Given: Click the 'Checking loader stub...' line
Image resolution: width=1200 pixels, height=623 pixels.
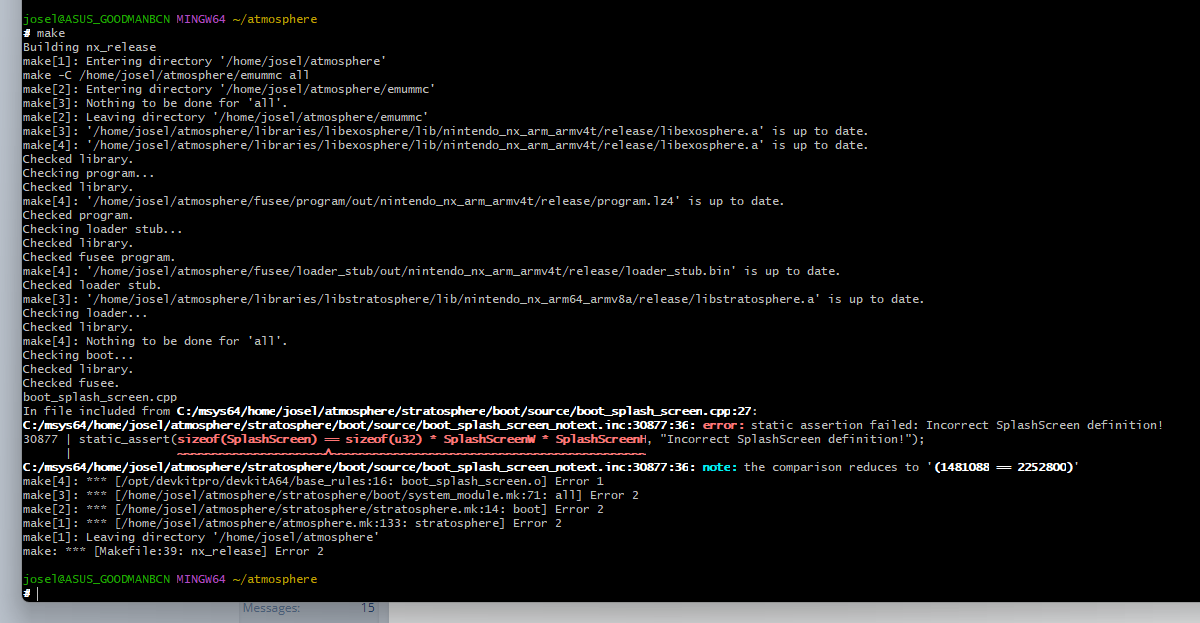Looking at the screenshot, I should pos(103,229).
